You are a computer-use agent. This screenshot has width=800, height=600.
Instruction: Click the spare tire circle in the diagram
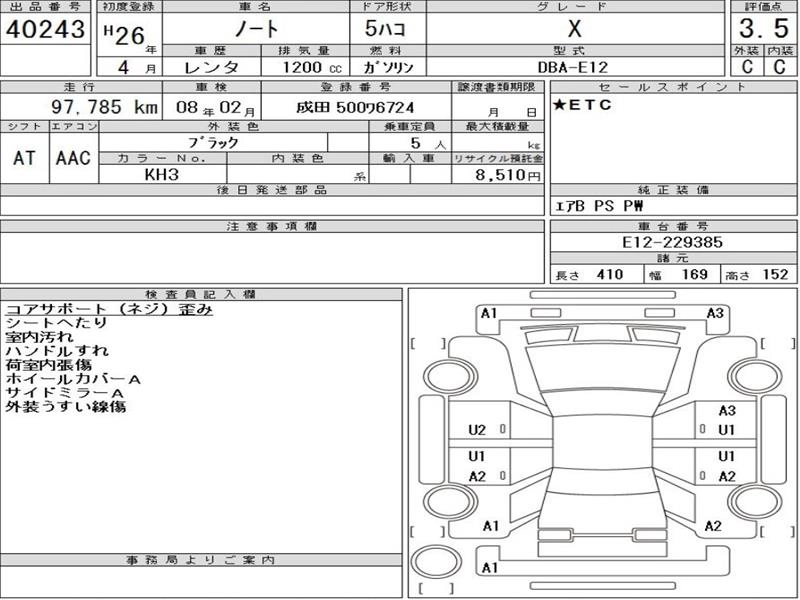[437, 563]
